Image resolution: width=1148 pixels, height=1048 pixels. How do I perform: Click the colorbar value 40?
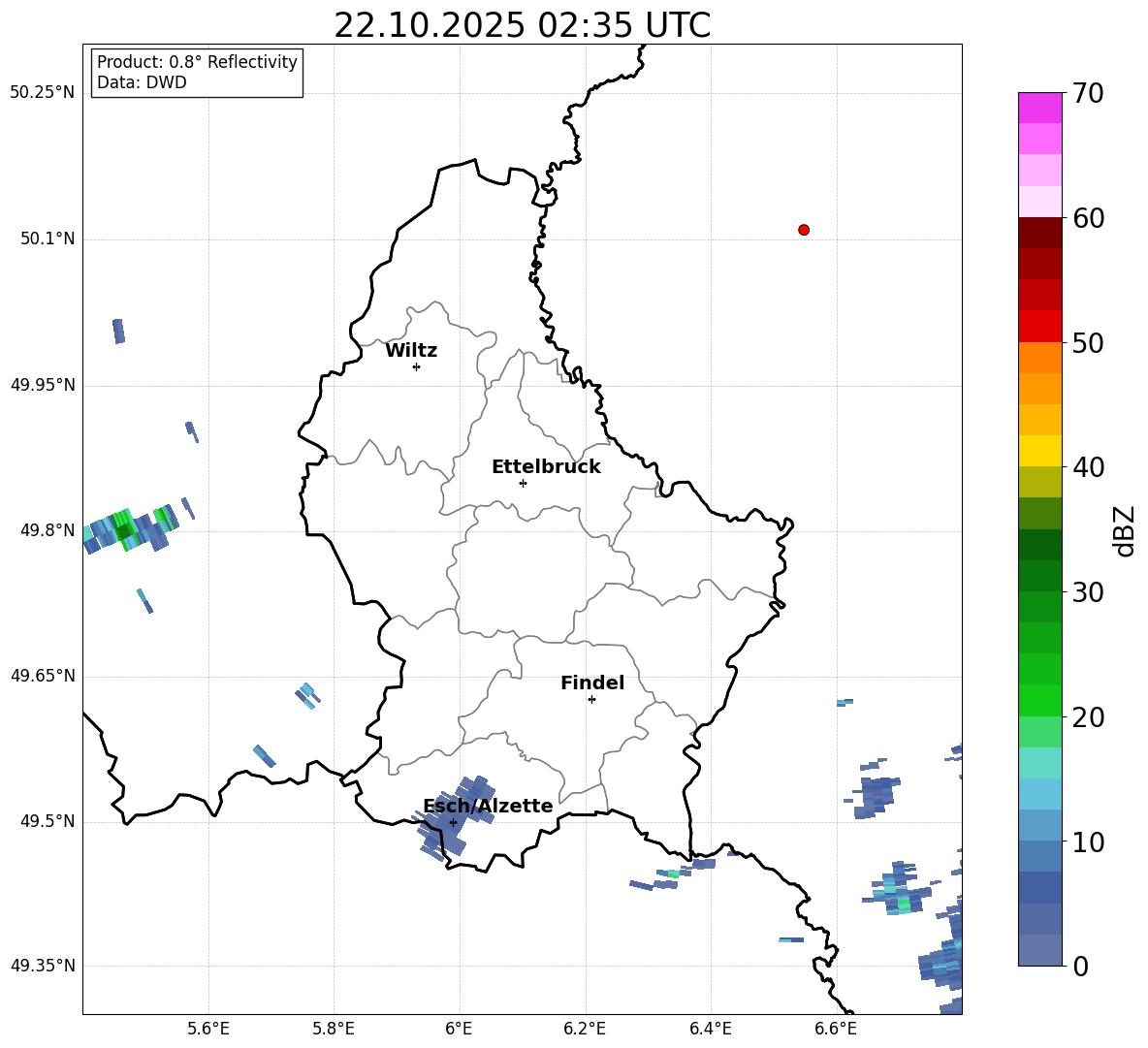point(1088,467)
